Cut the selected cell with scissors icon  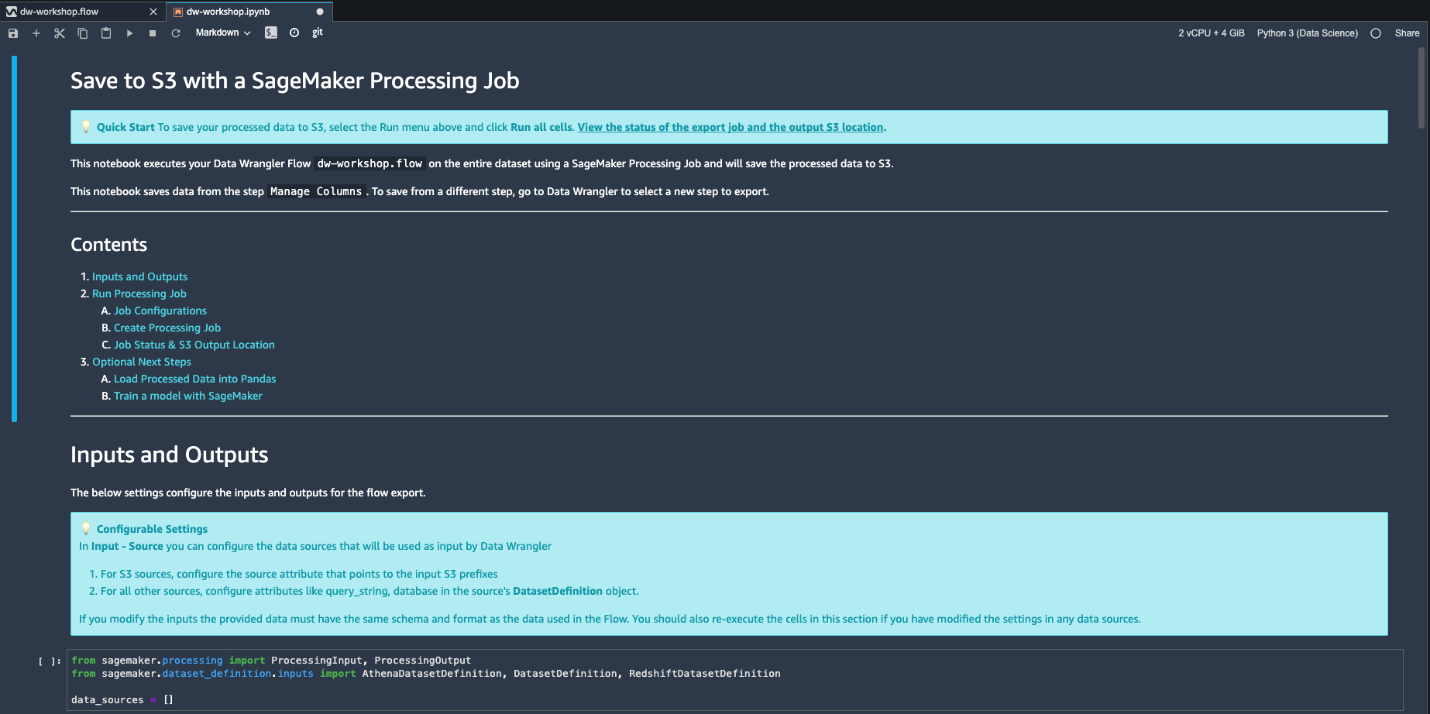pos(59,33)
